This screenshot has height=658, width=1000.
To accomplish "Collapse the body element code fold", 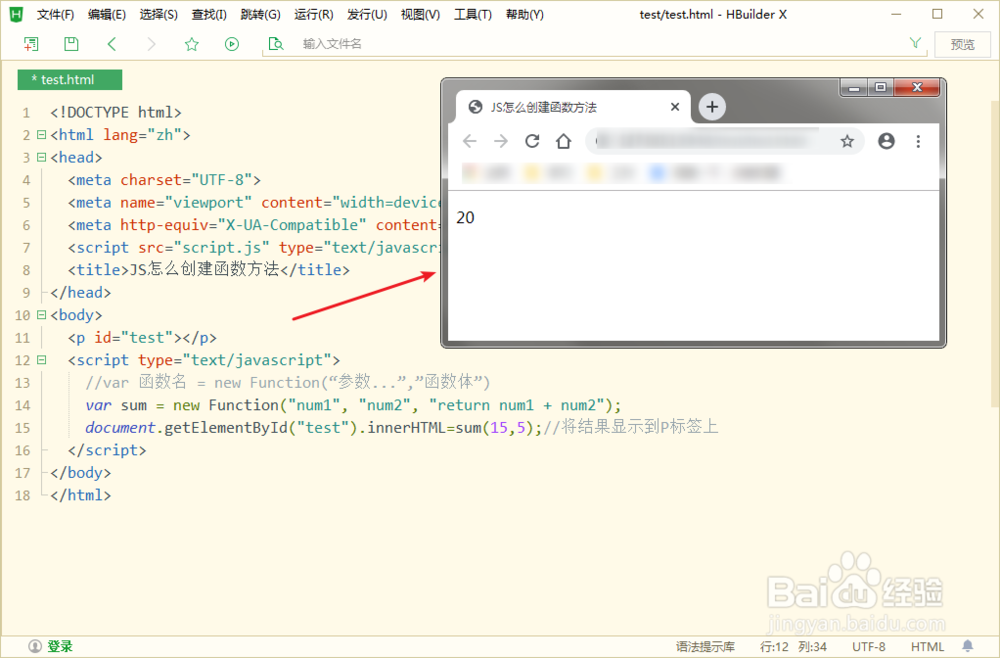I will [x=41, y=314].
